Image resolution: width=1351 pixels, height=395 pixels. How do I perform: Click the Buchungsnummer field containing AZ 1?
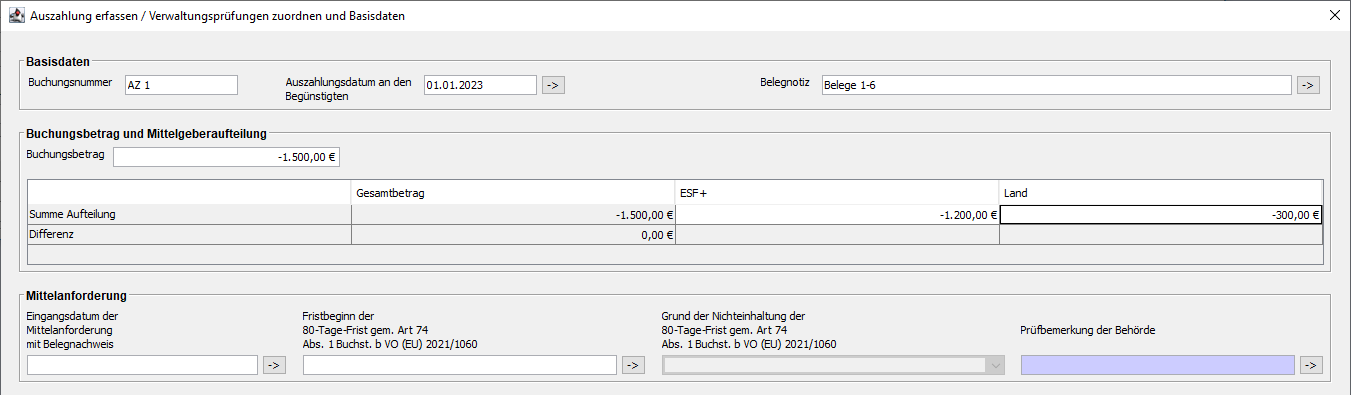coord(181,85)
